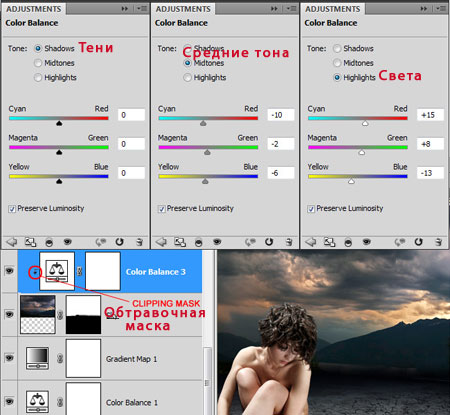The image size is (450, 415).
Task: Collapse the Midtones-selected Adjustments panel with double arrows
Action: [274, 8]
